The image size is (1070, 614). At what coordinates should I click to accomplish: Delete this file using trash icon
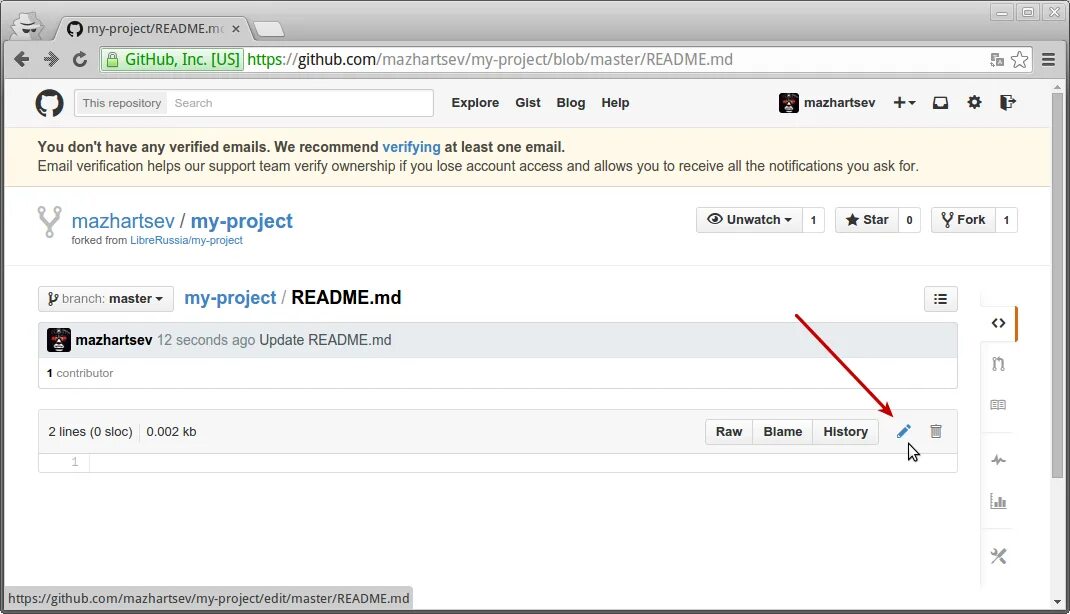(936, 431)
